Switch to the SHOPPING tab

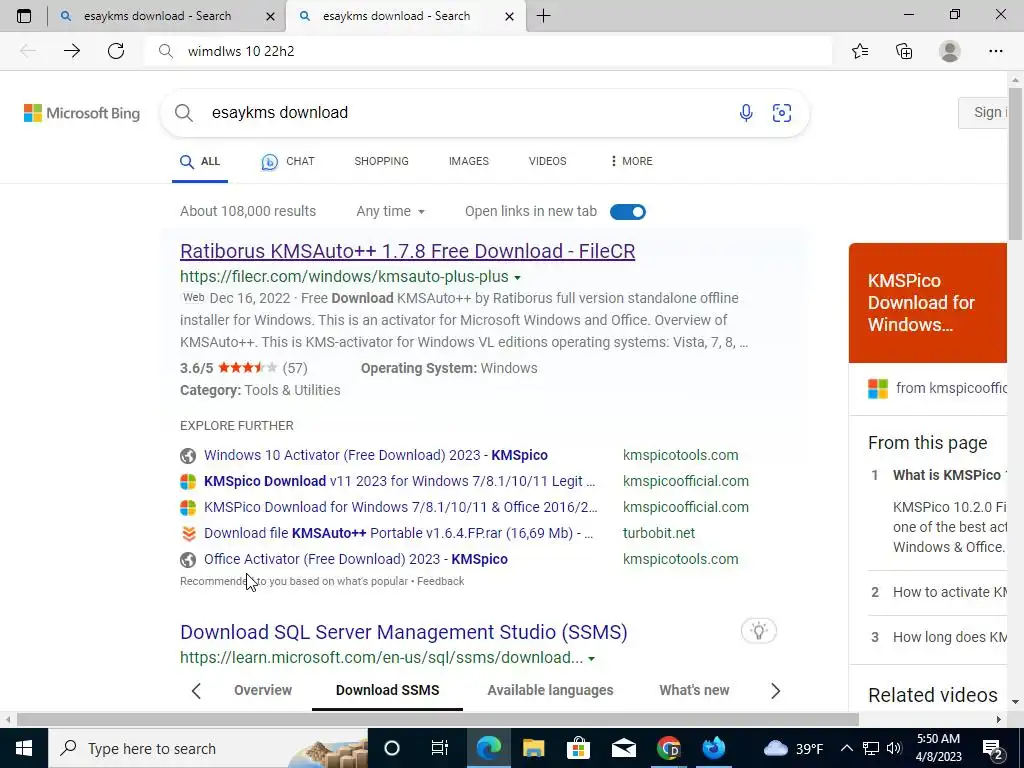(x=381, y=161)
